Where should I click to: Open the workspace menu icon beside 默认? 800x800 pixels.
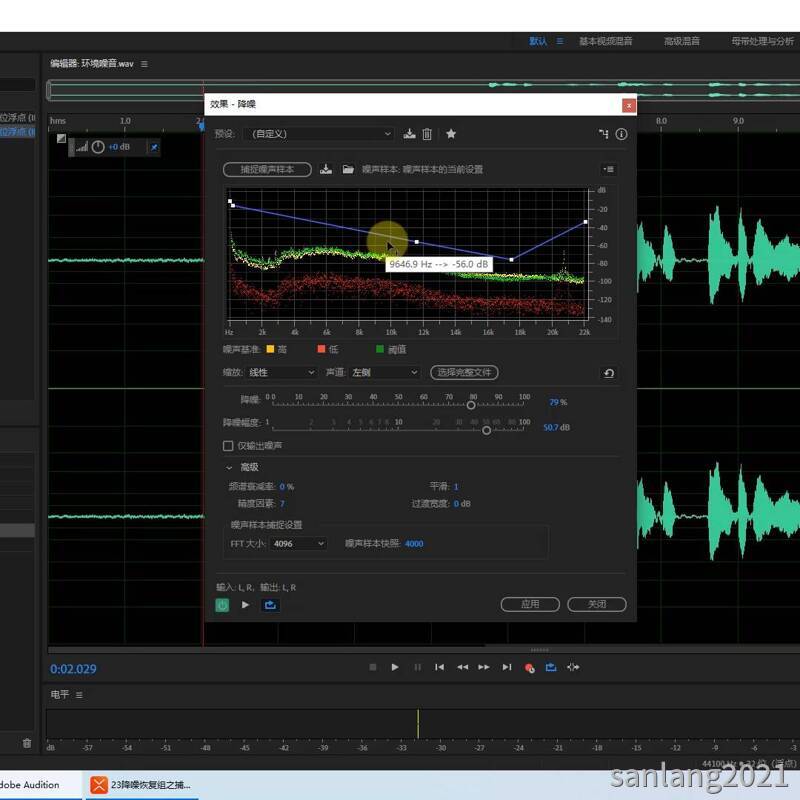coord(560,41)
